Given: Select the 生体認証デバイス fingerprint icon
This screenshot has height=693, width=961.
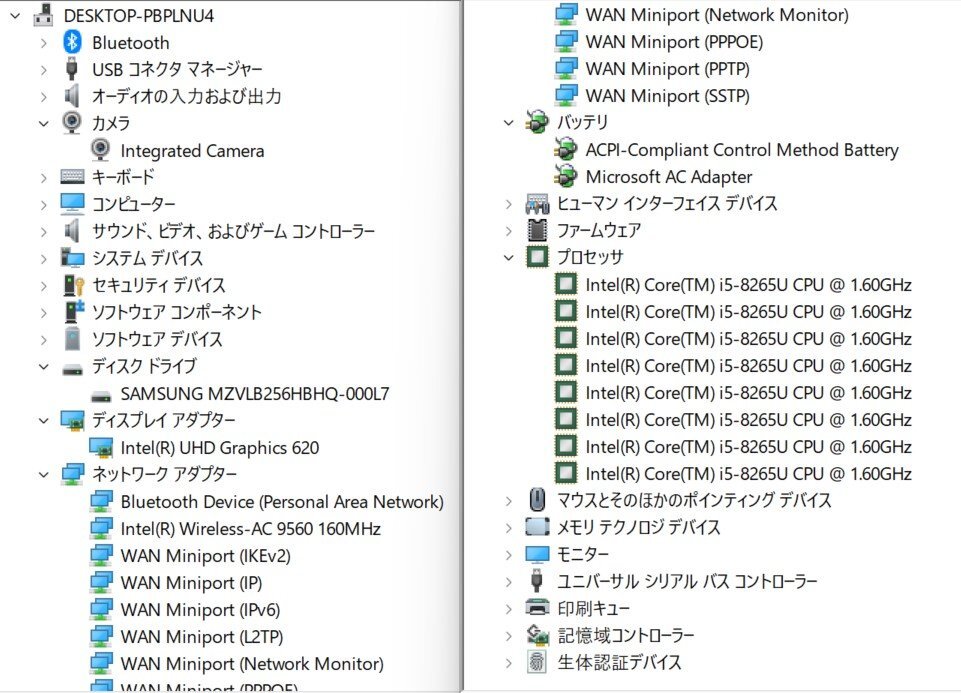Looking at the screenshot, I should tap(536, 662).
